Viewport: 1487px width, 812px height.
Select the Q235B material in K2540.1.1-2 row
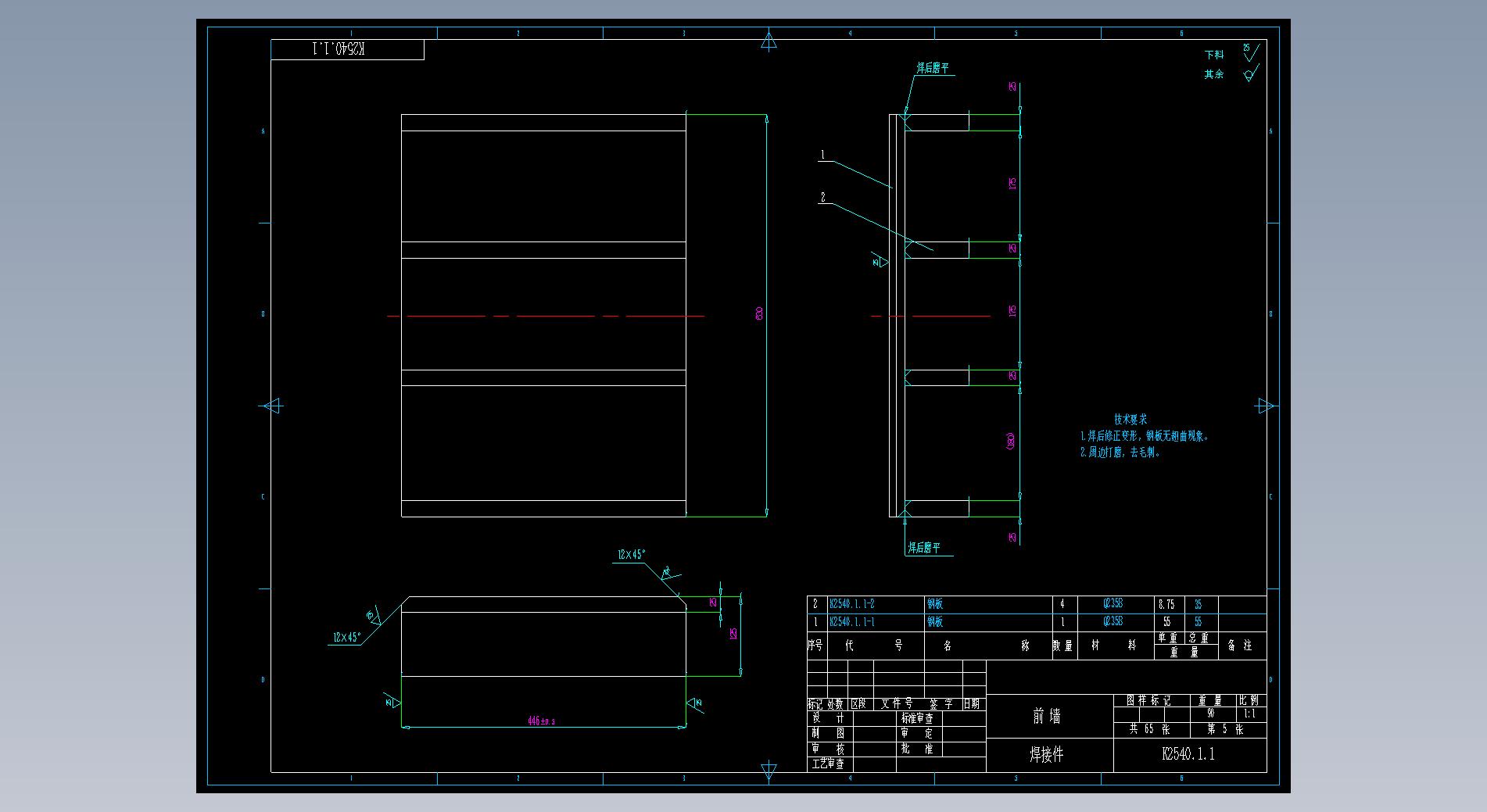click(1113, 604)
